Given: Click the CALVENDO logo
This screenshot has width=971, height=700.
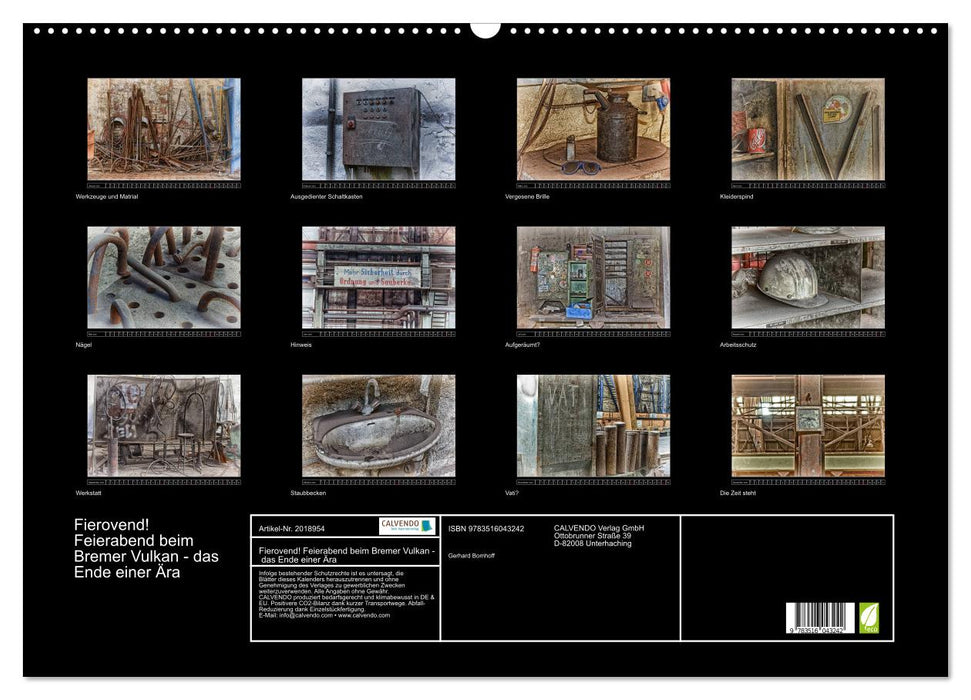Looking at the screenshot, I should (407, 526).
